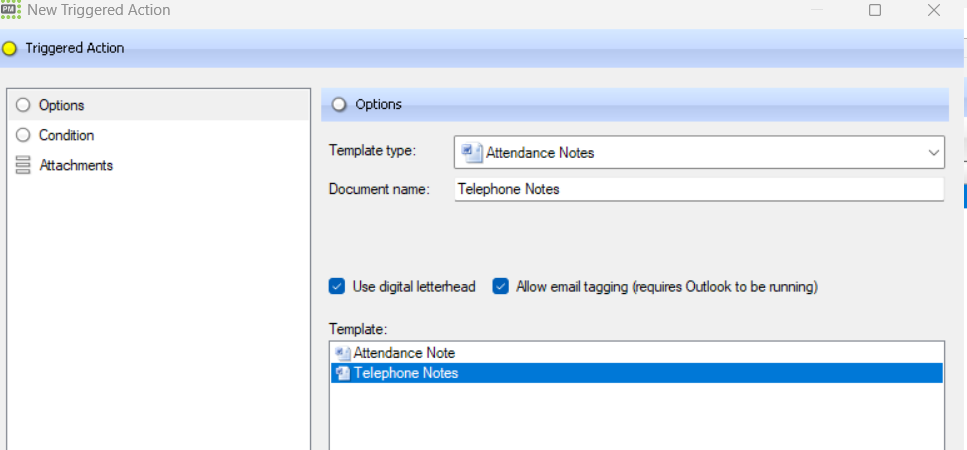This screenshot has width=967, height=450.
Task: Maximize the New Triggered Action window
Action: click(875, 10)
